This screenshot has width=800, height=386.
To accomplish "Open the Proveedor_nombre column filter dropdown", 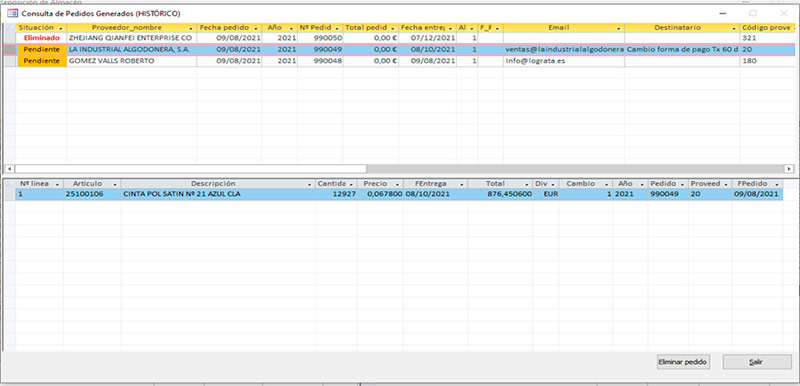I will coord(191,28).
